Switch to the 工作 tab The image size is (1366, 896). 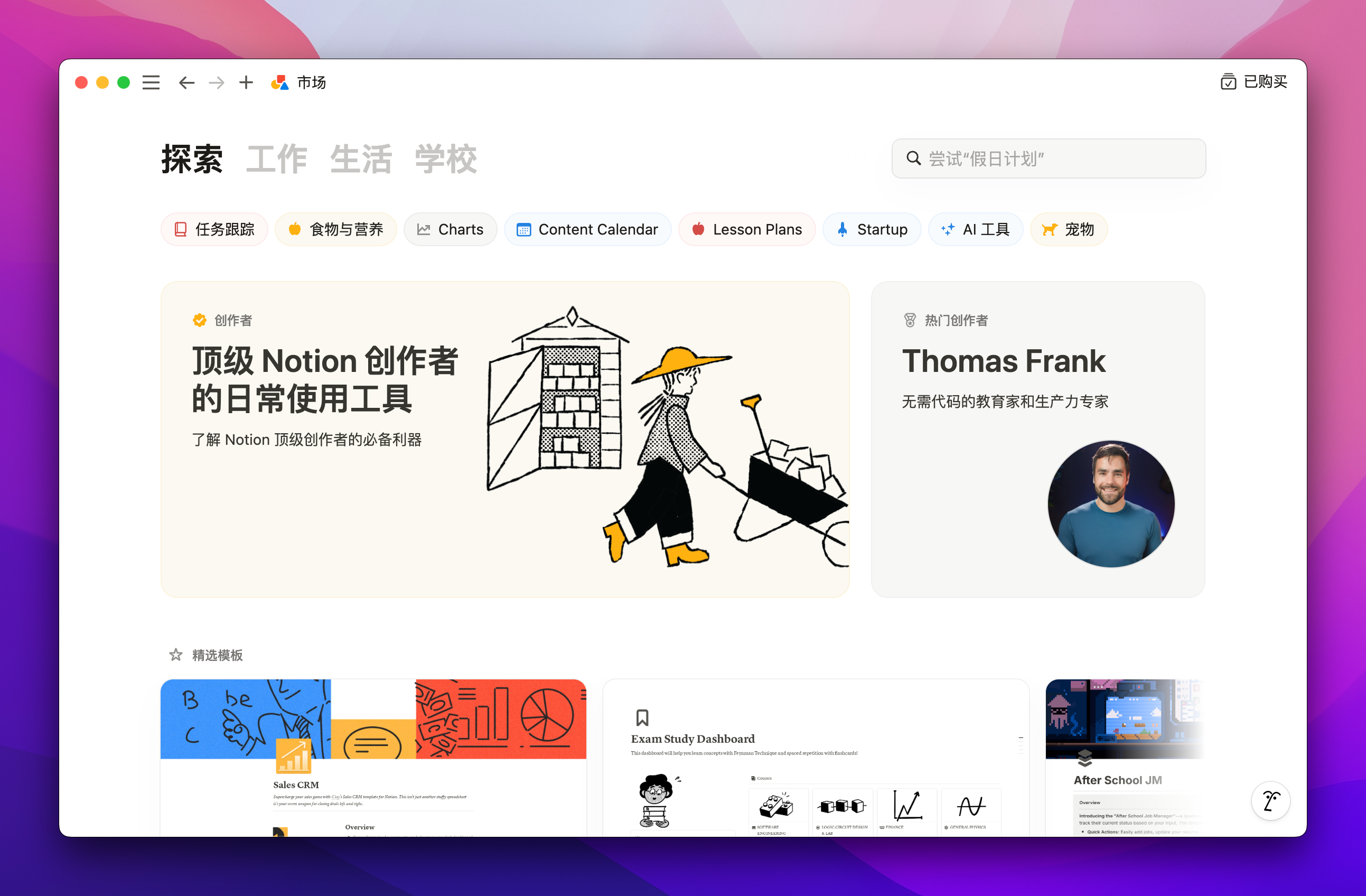coord(277,159)
